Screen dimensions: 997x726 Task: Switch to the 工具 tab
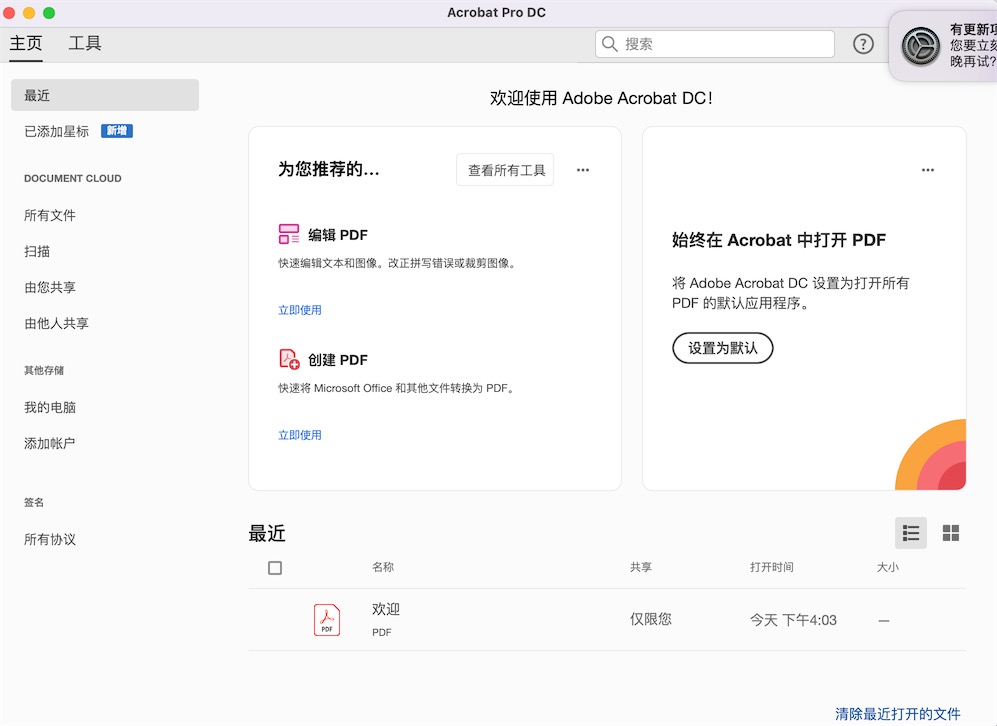click(85, 43)
